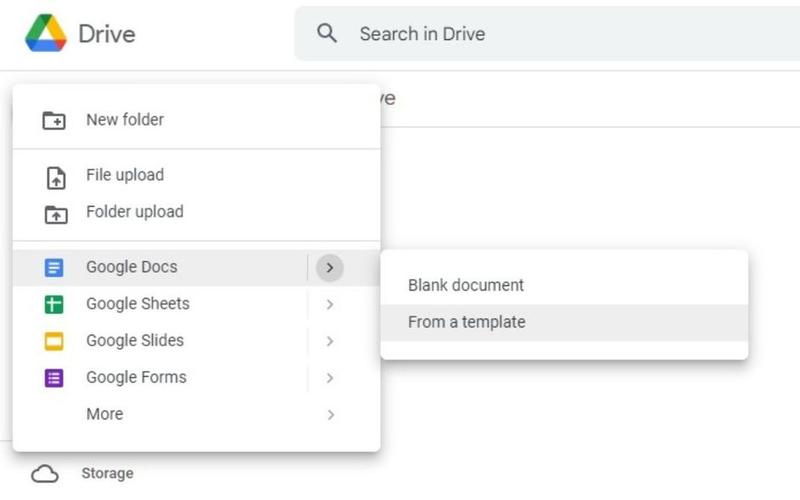The height and width of the screenshot is (500, 800).
Task: Choose From a template option
Action: 564,322
